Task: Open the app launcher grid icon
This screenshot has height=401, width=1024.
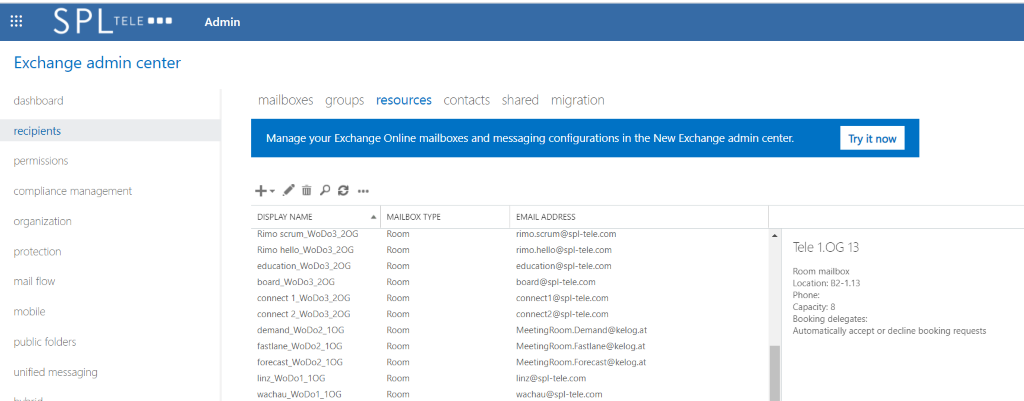Action: pos(16,21)
